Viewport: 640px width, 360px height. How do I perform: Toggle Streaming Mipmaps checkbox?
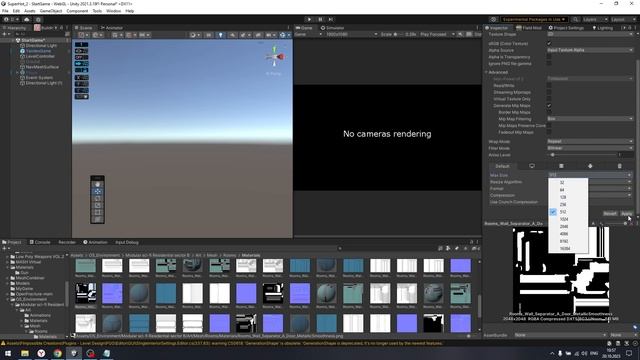549,92
